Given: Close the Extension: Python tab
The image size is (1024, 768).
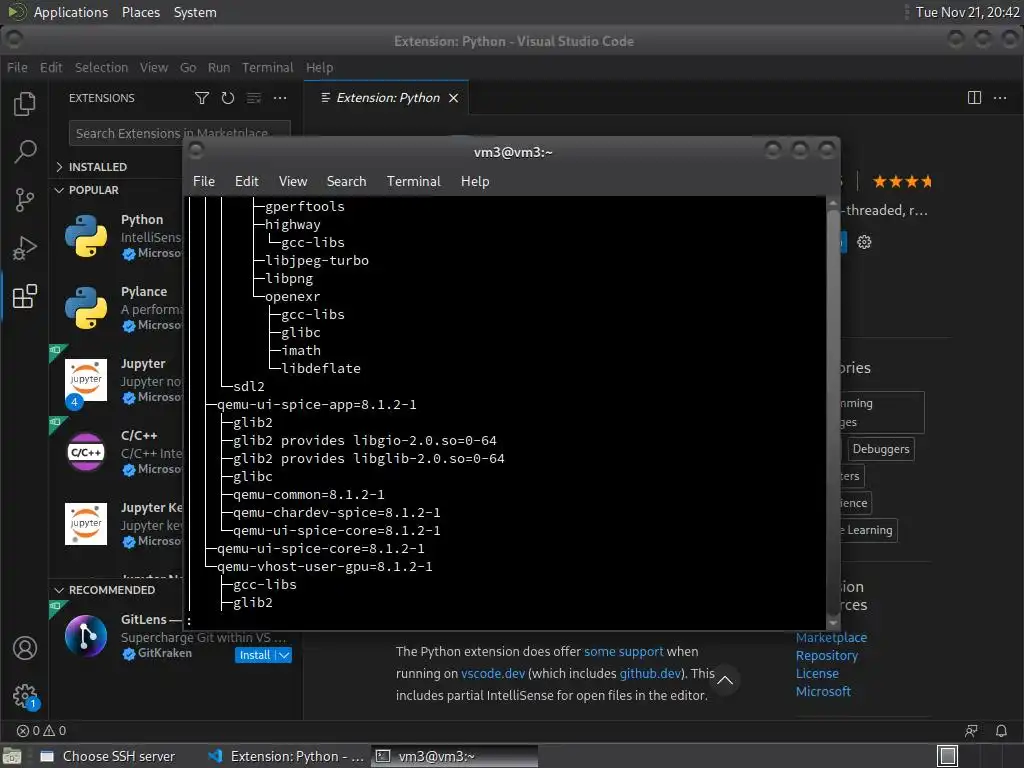Looking at the screenshot, I should coord(453,98).
